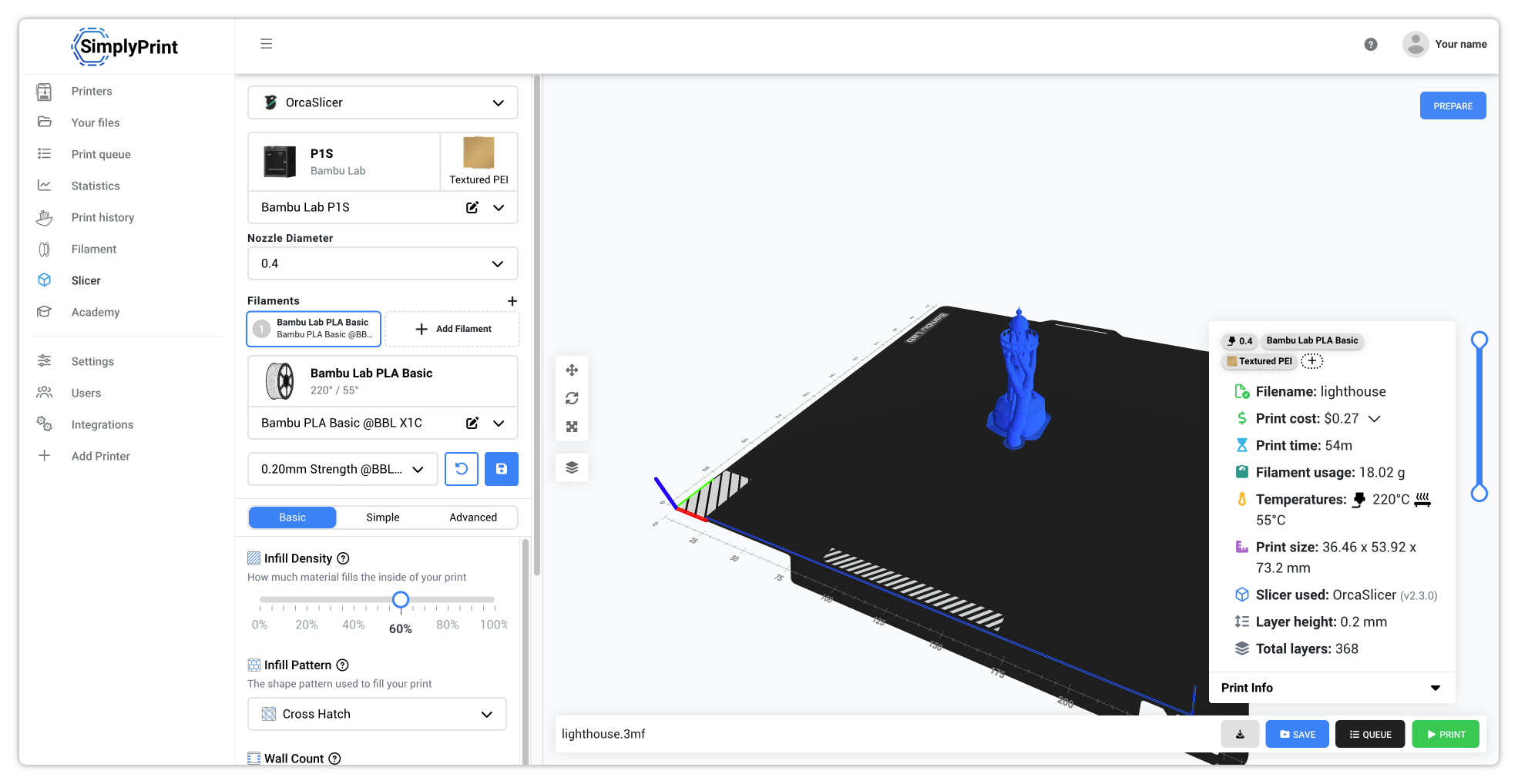Add a tag with the dashed plus icon
The image size is (1518, 784).
pos(1311,361)
